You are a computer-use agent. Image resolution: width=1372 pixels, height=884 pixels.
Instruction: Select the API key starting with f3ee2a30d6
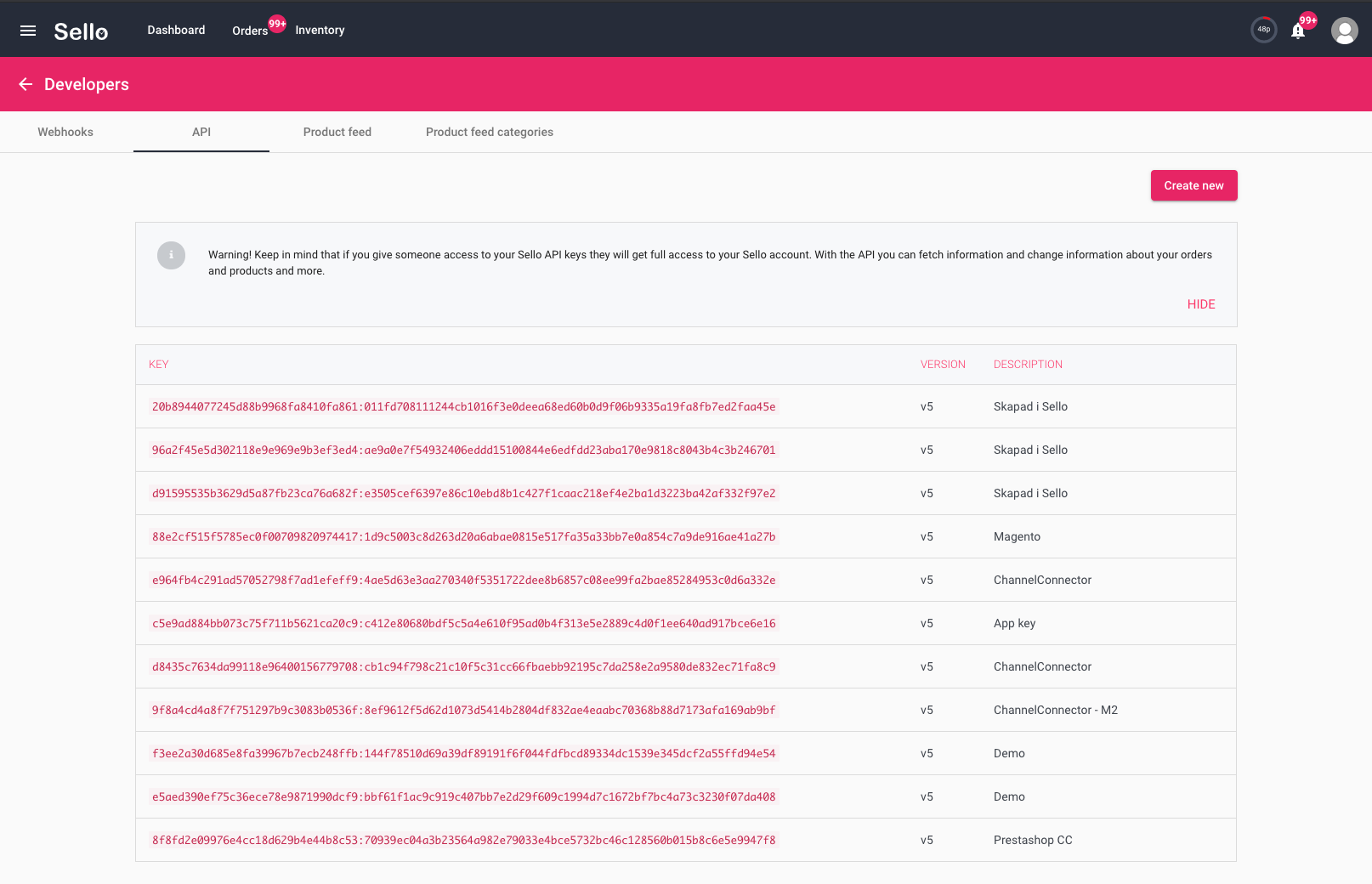(464, 754)
